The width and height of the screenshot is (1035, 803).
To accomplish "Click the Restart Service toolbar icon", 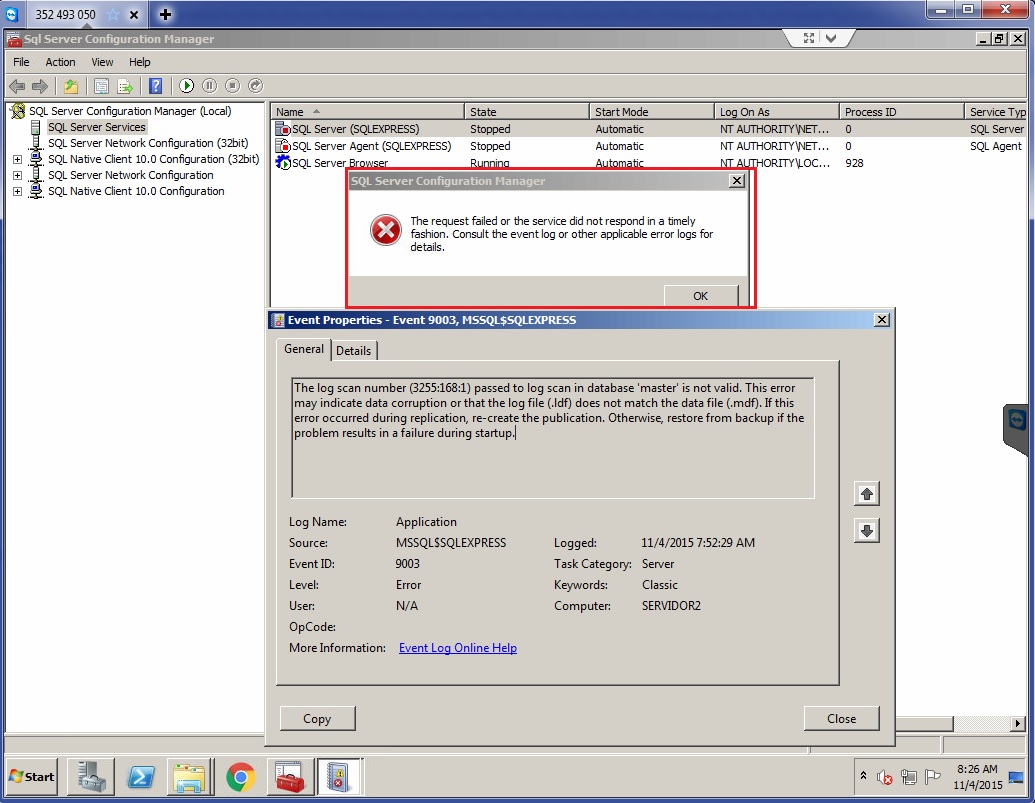I will click(255, 86).
